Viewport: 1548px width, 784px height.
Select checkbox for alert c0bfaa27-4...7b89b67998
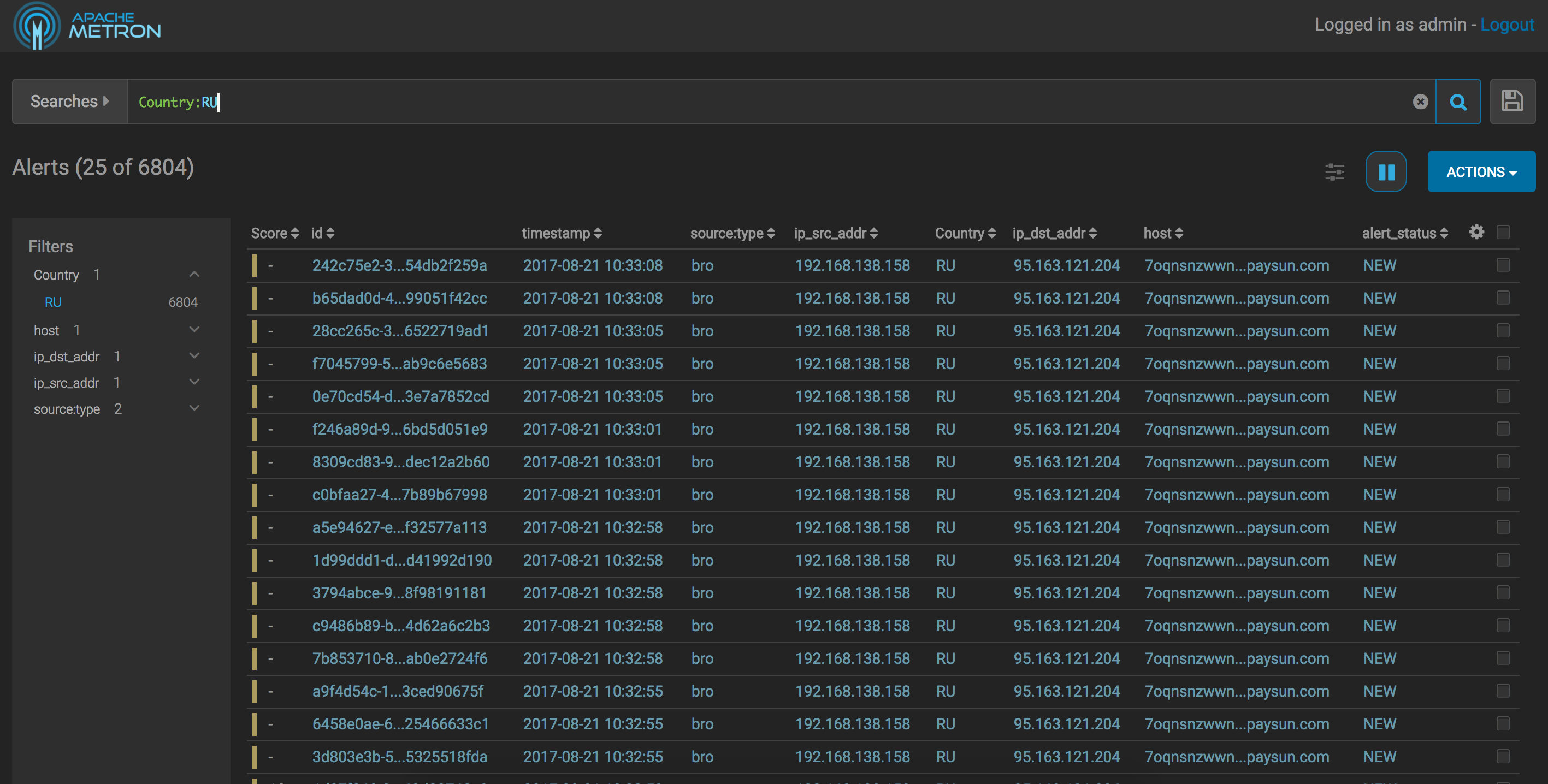click(x=1503, y=495)
